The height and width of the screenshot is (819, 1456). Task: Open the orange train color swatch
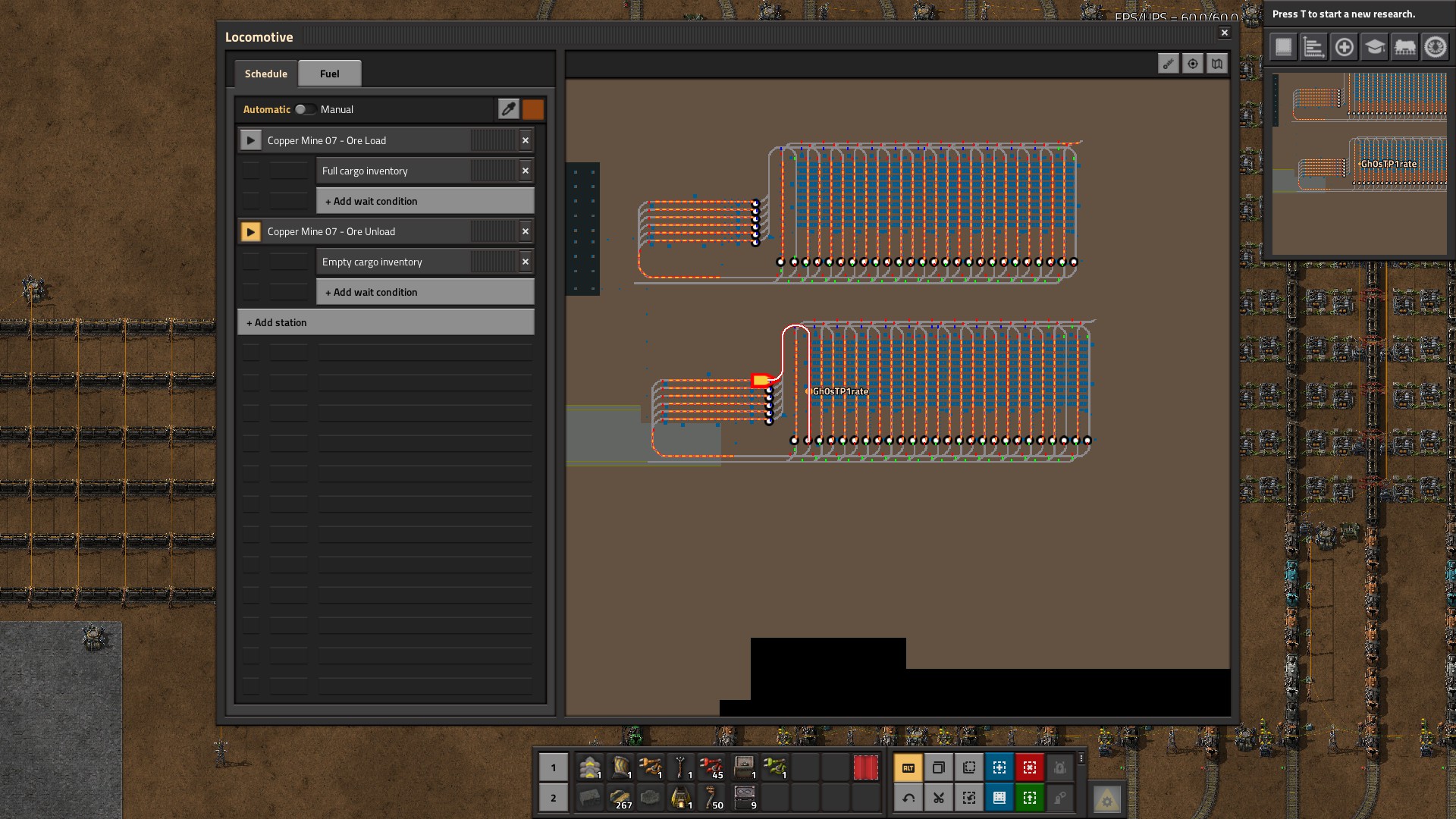point(533,109)
